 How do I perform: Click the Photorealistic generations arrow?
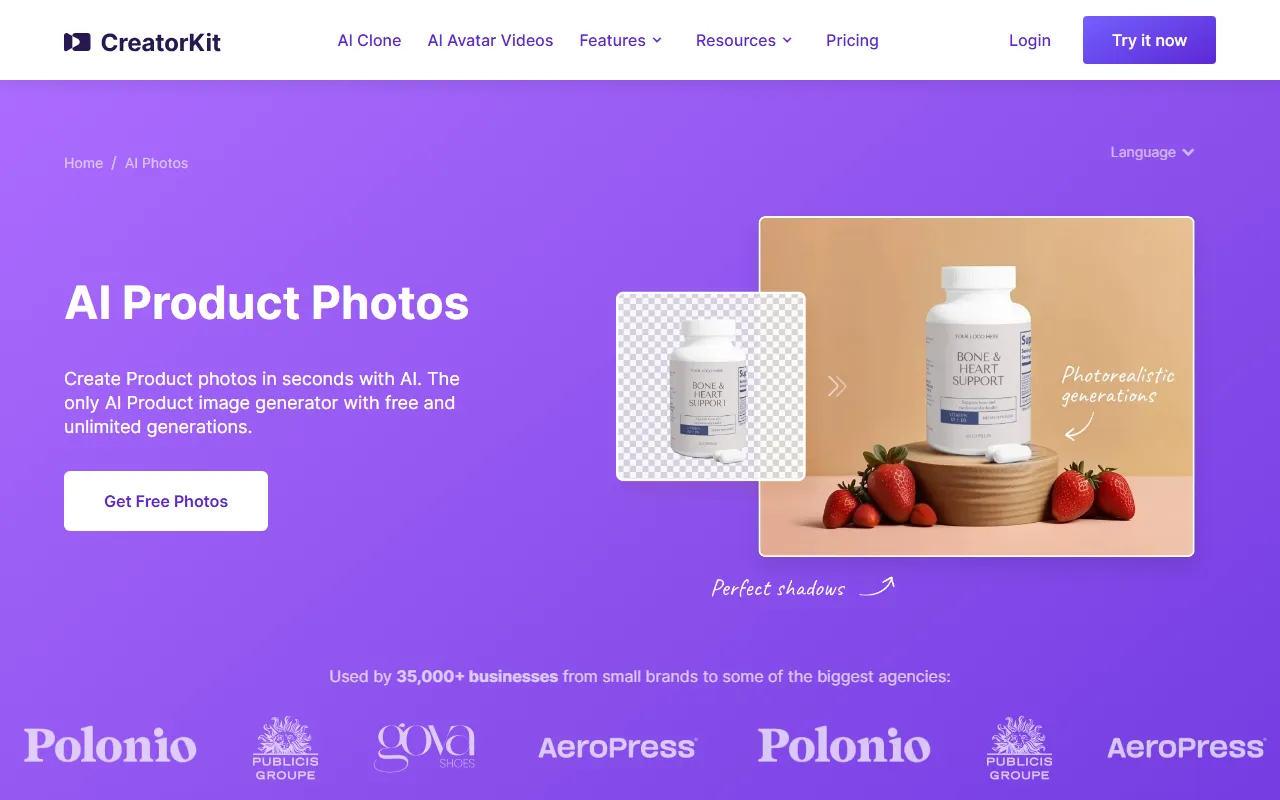click(x=1078, y=427)
